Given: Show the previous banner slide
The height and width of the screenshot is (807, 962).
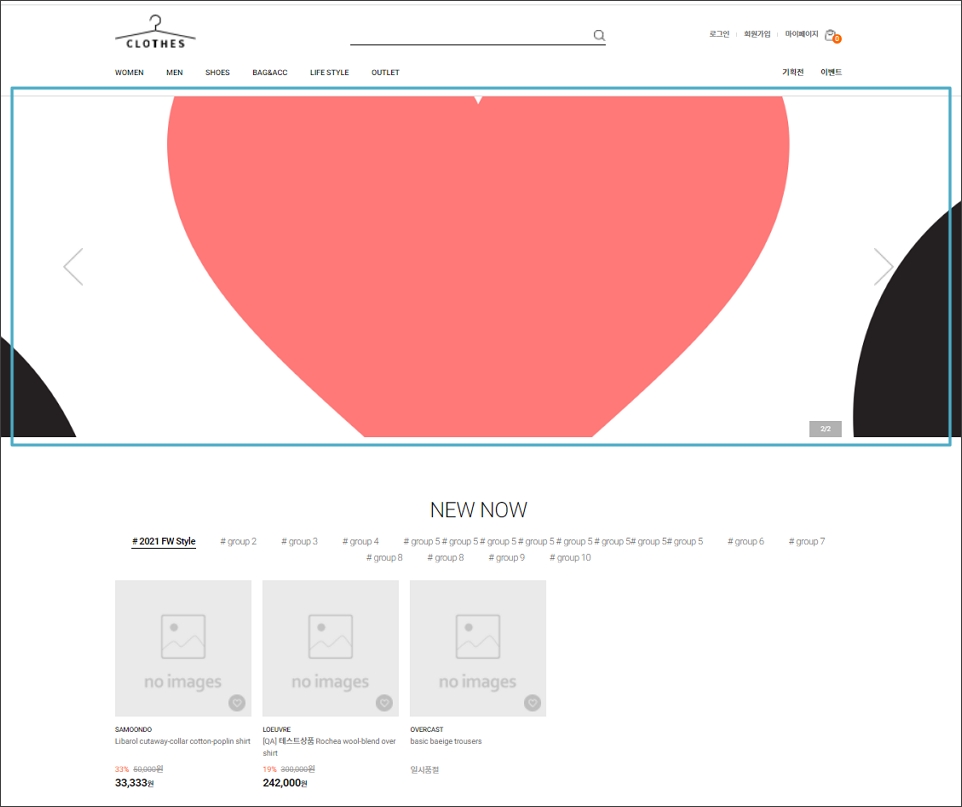Looking at the screenshot, I should 73,267.
